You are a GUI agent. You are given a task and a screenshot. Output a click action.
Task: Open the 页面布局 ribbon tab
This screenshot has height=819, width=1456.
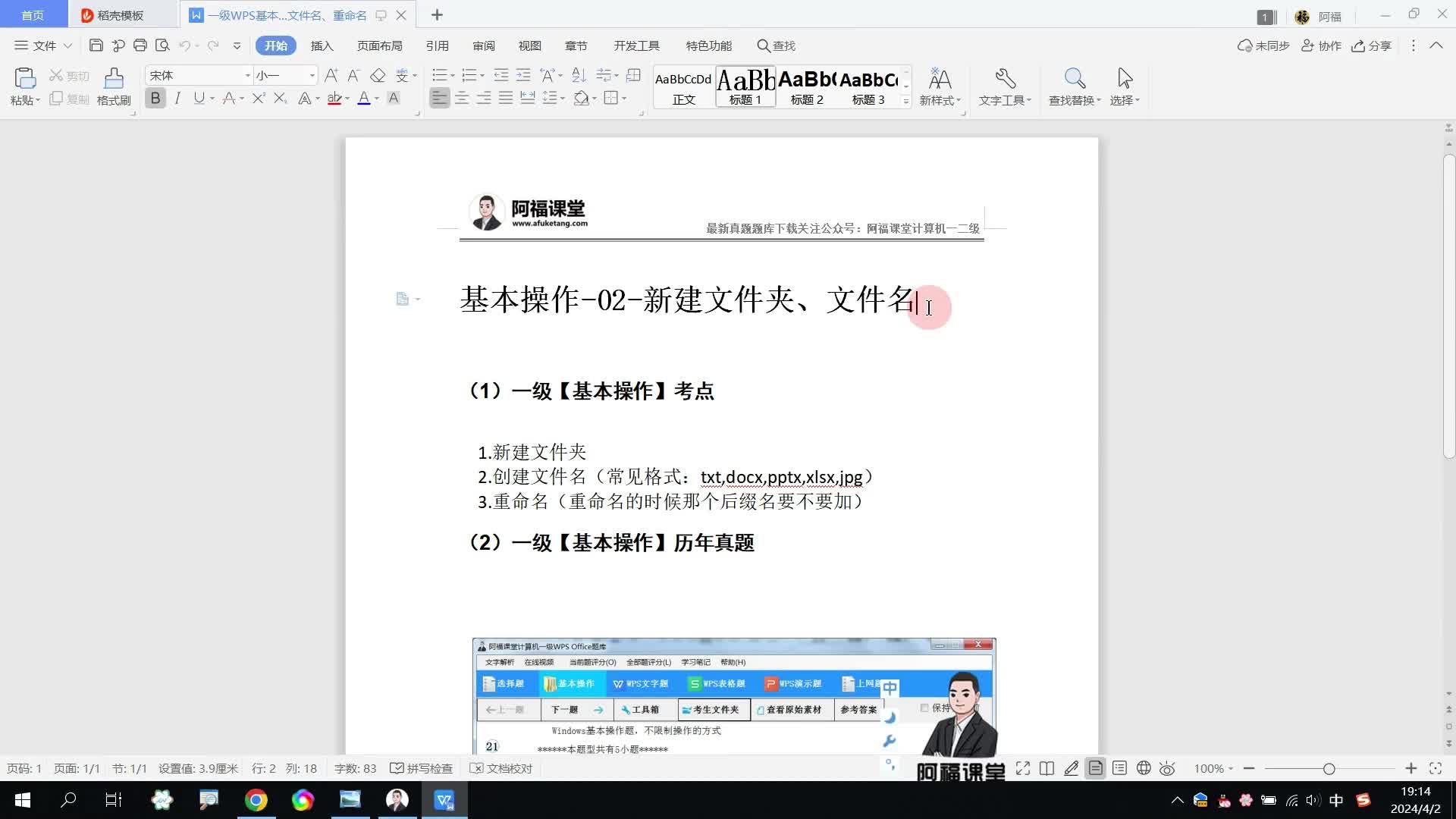point(379,45)
